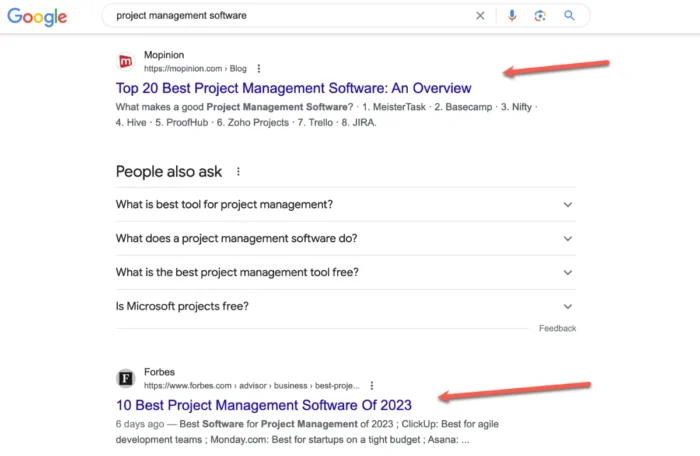The width and height of the screenshot is (700, 456).
Task: Click the Mopinion site favicon
Action: click(x=125, y=61)
